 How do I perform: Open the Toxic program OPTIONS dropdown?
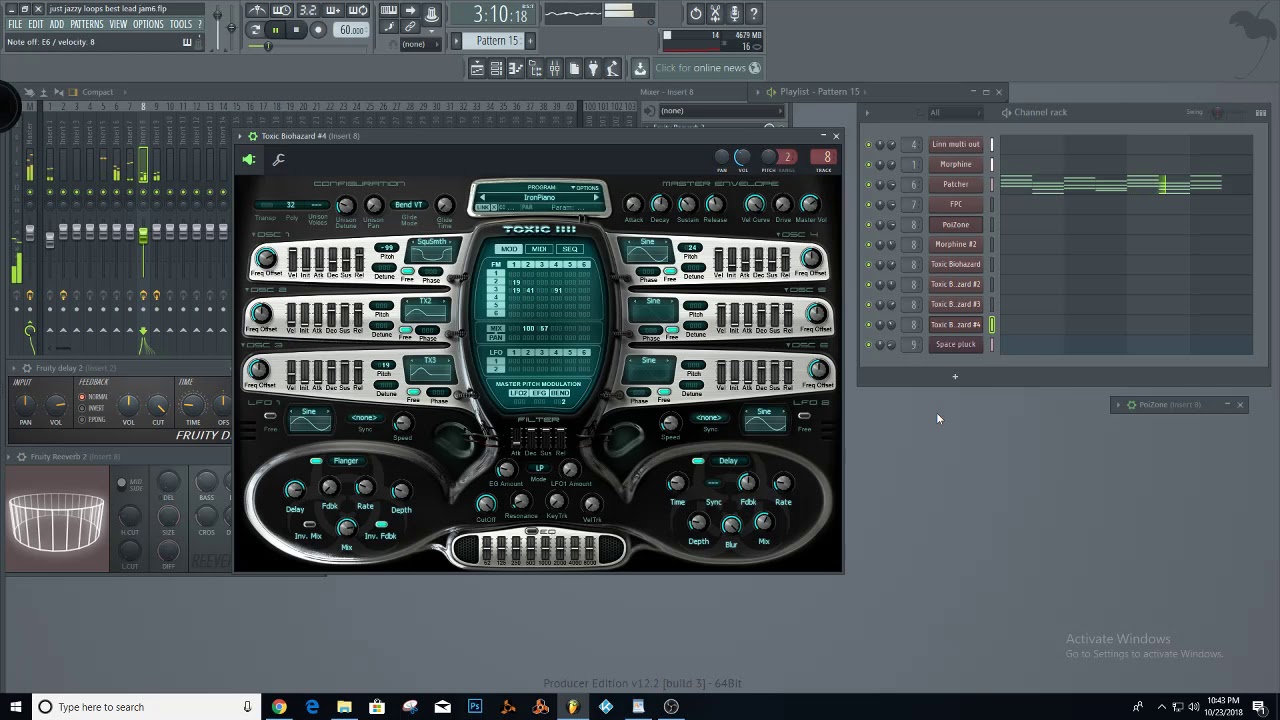pyautogui.click(x=584, y=187)
